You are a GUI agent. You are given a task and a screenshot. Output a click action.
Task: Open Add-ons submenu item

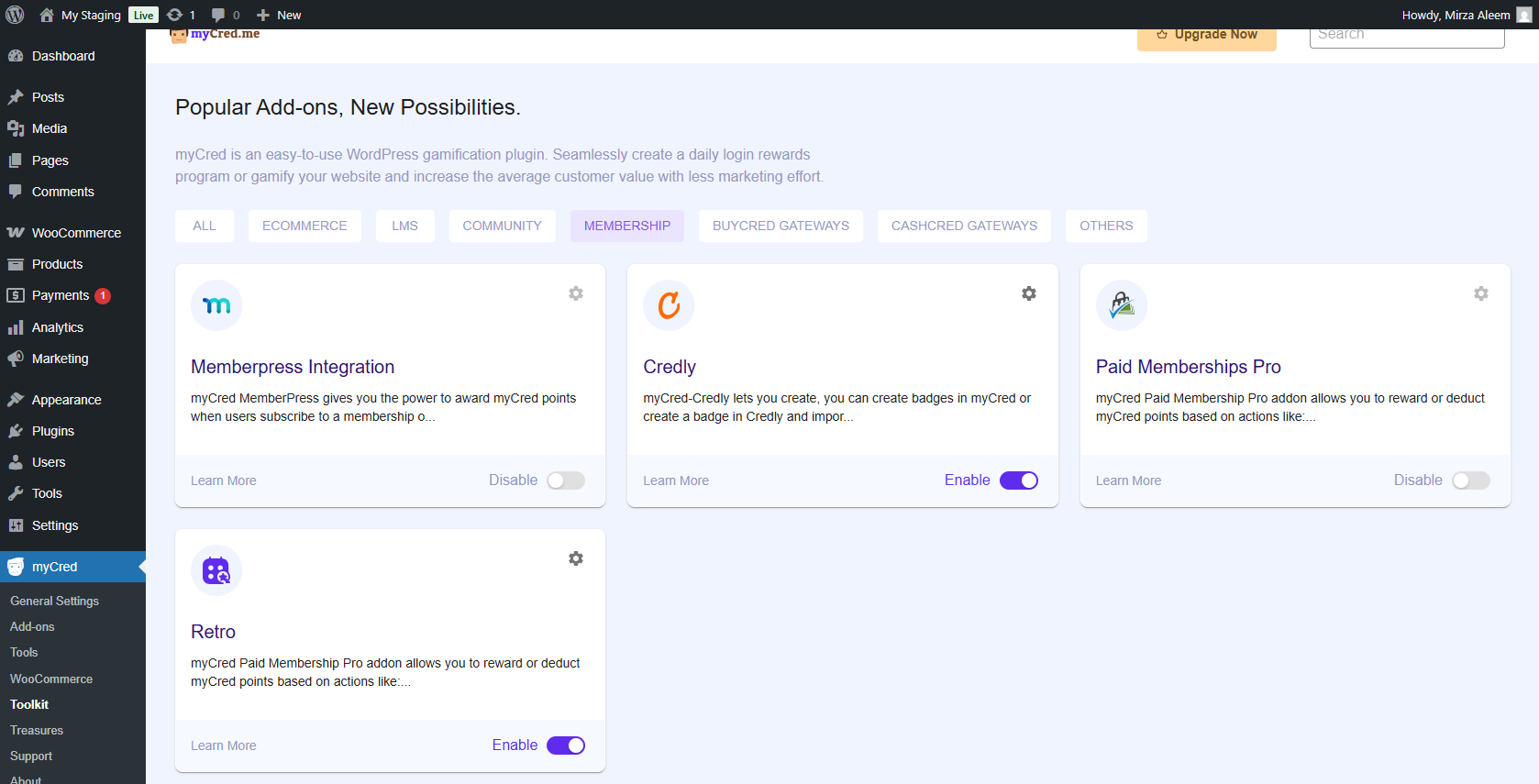point(32,626)
